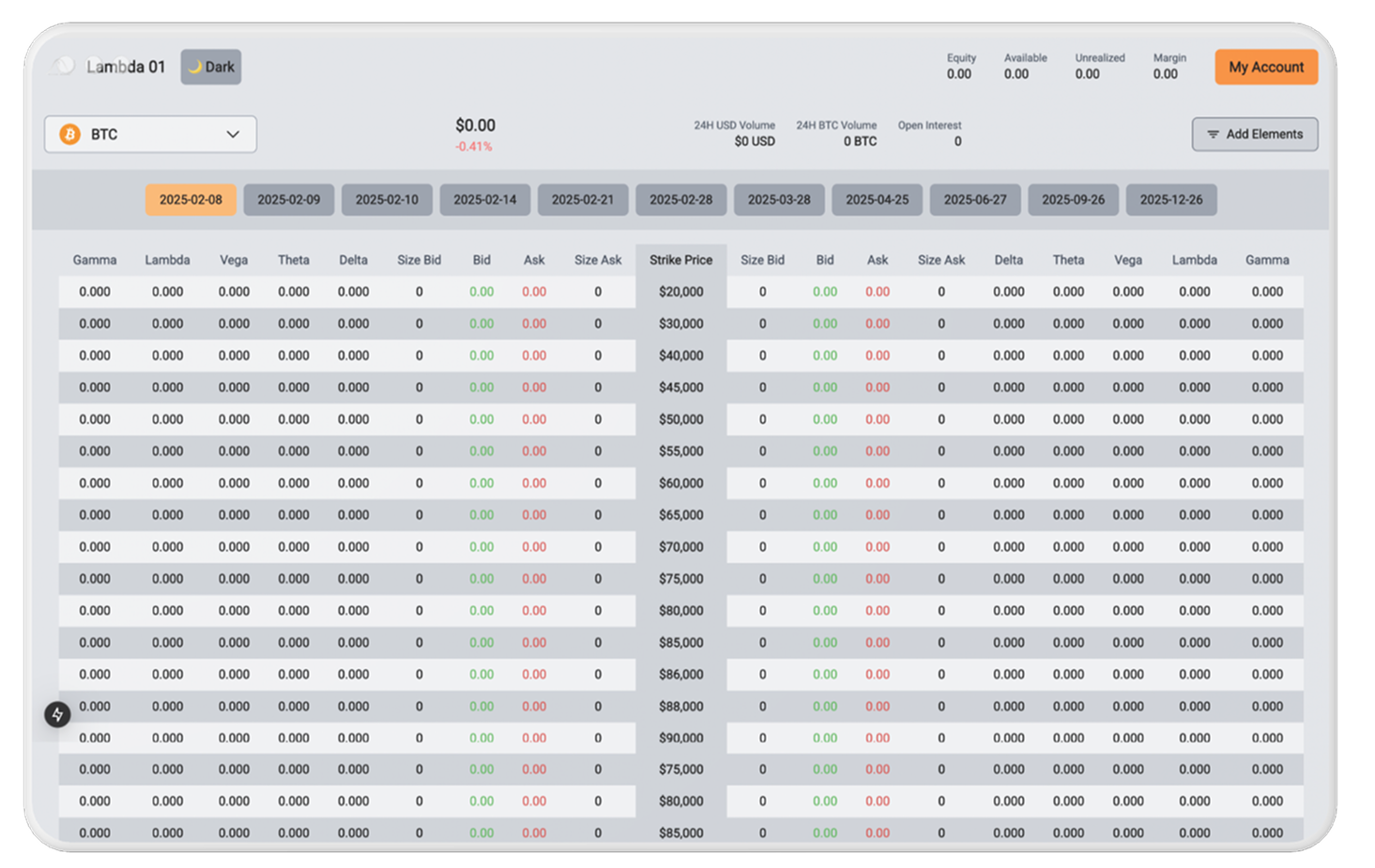
Task: Click the $0.00 BTC price display
Action: 475,126
